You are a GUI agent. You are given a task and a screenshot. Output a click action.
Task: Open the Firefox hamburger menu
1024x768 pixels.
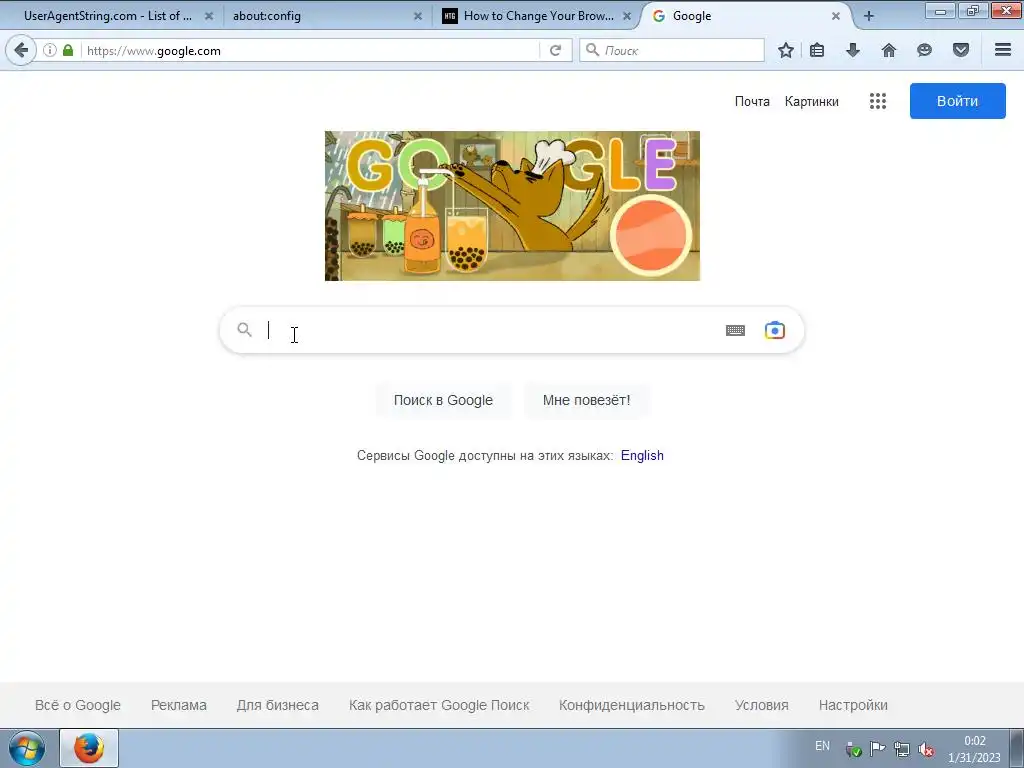1003,50
